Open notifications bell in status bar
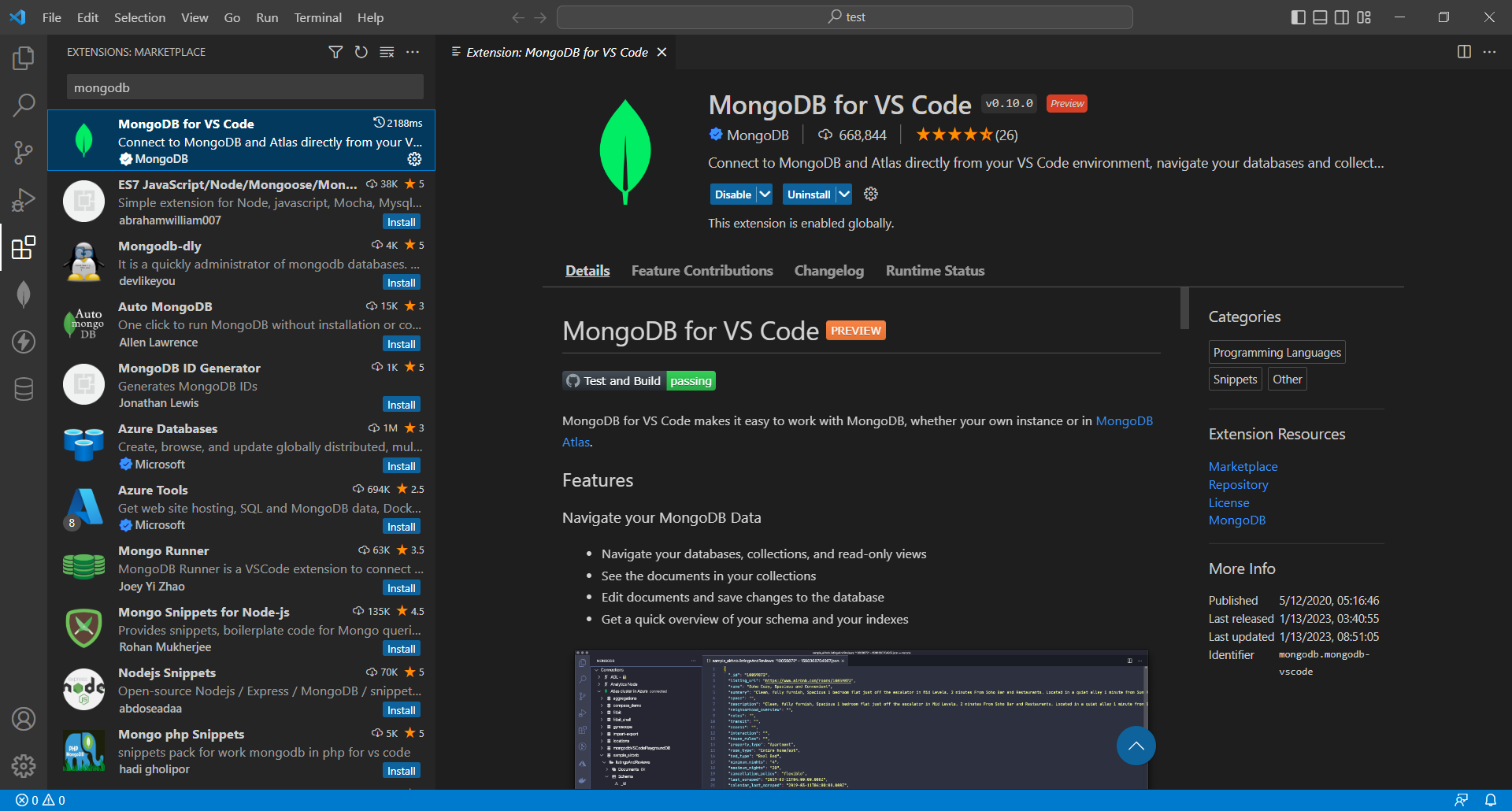 point(1491,800)
